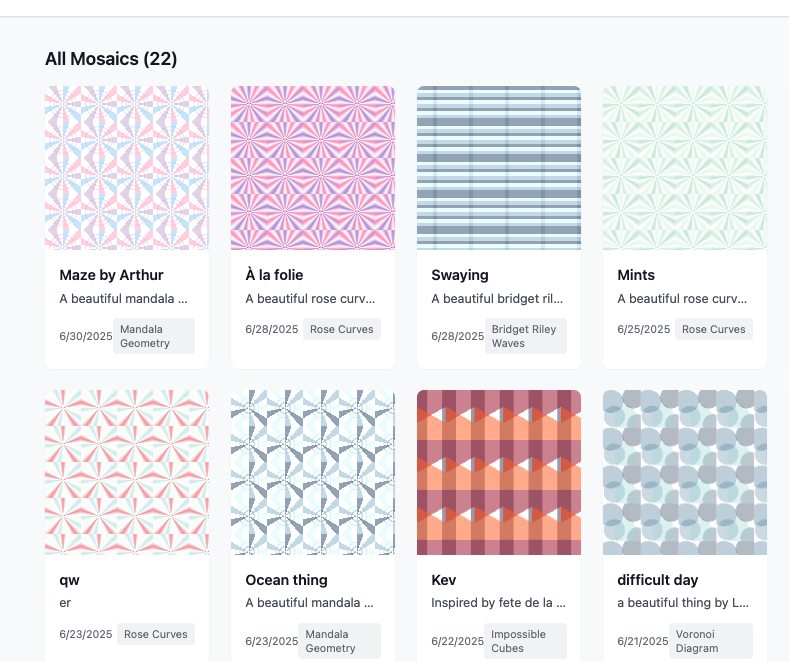Image resolution: width=789 pixels, height=662 pixels.
Task: Click description 'A beautiful mandala ...' under Ocean thing
Action: tap(309, 603)
